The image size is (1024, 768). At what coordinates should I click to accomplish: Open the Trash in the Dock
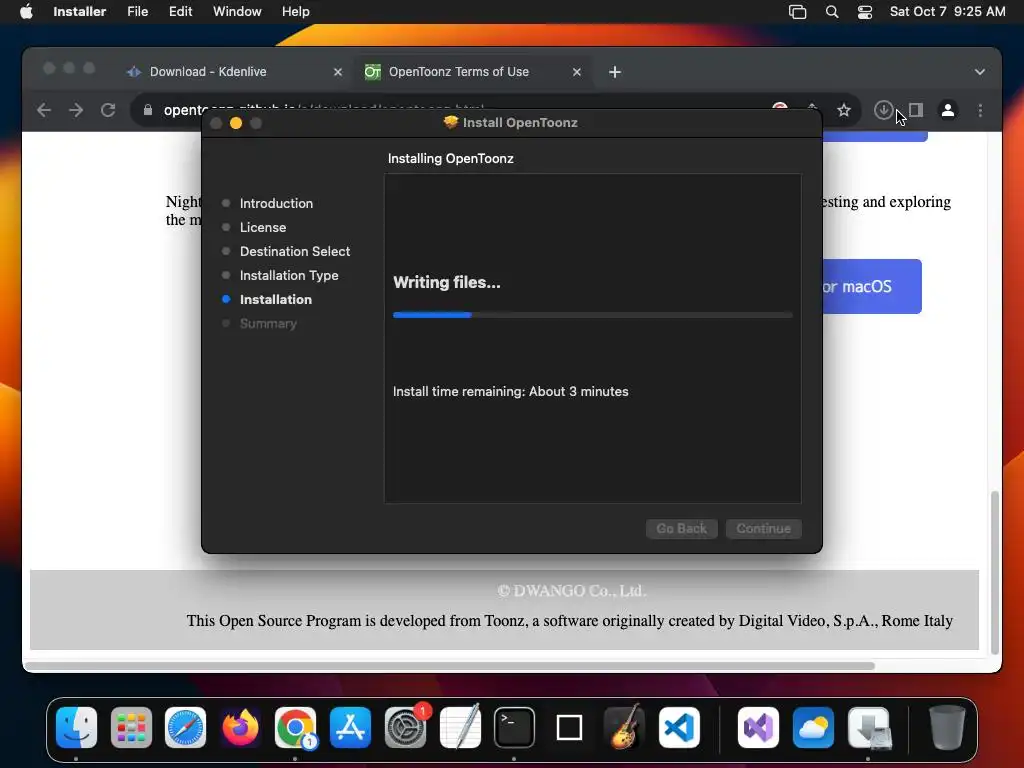(947, 727)
